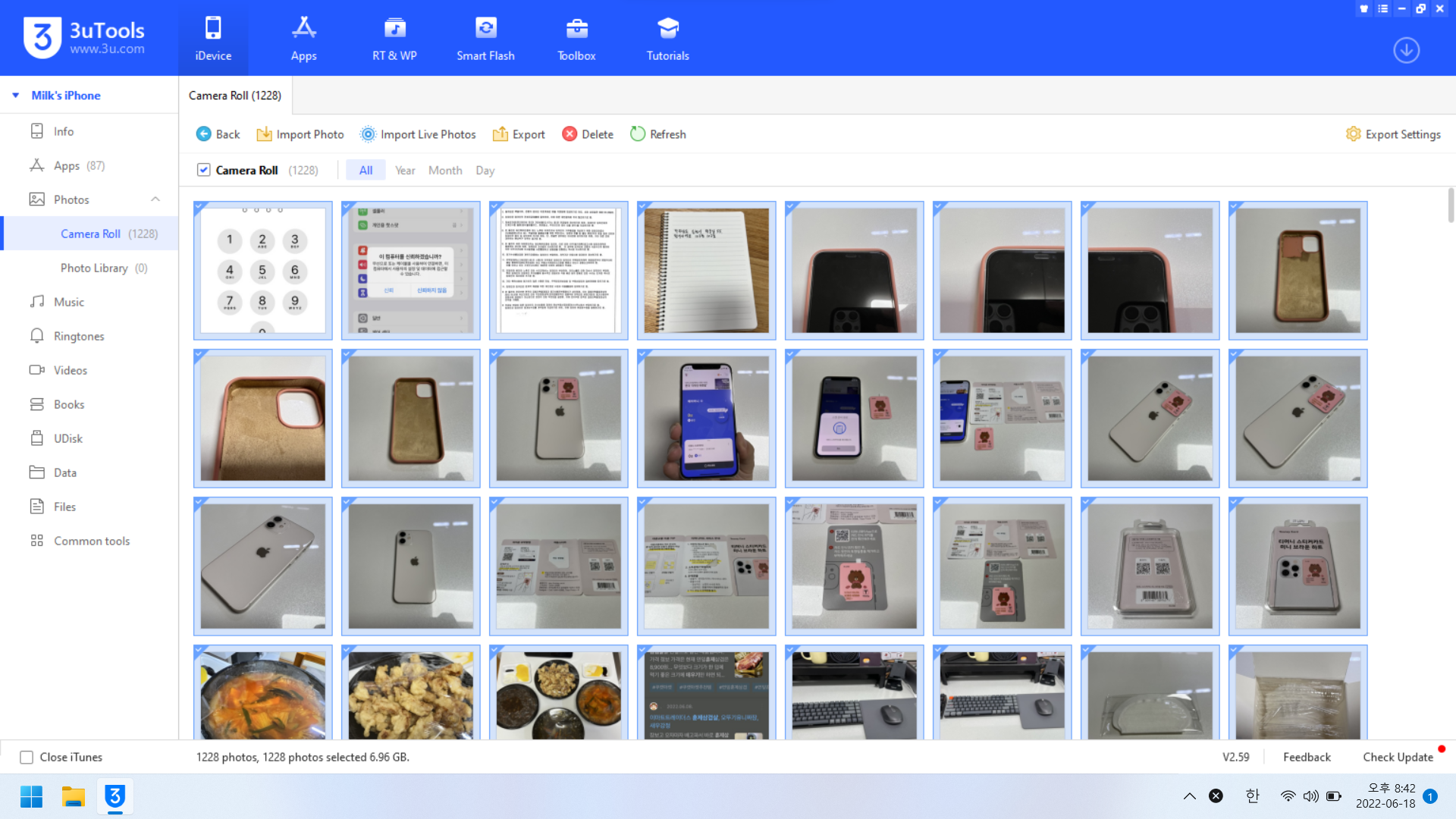Go back with the Back button
The height and width of the screenshot is (819, 1456).
click(x=218, y=134)
